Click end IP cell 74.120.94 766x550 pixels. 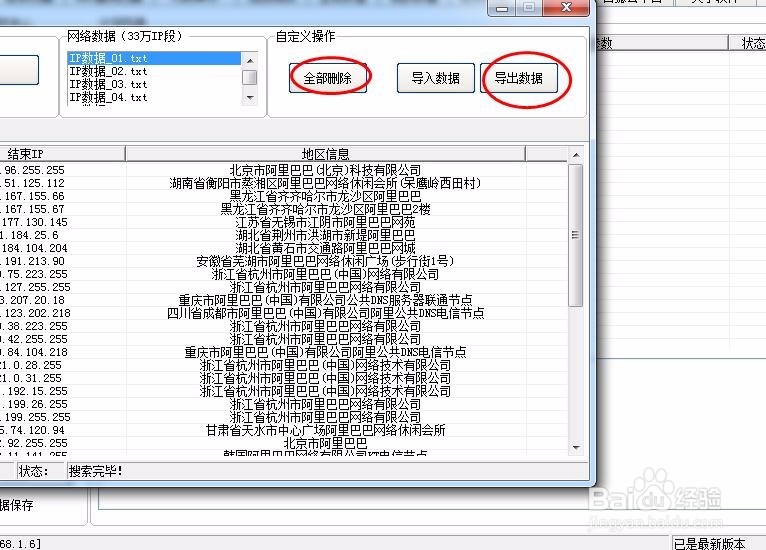pos(32,430)
